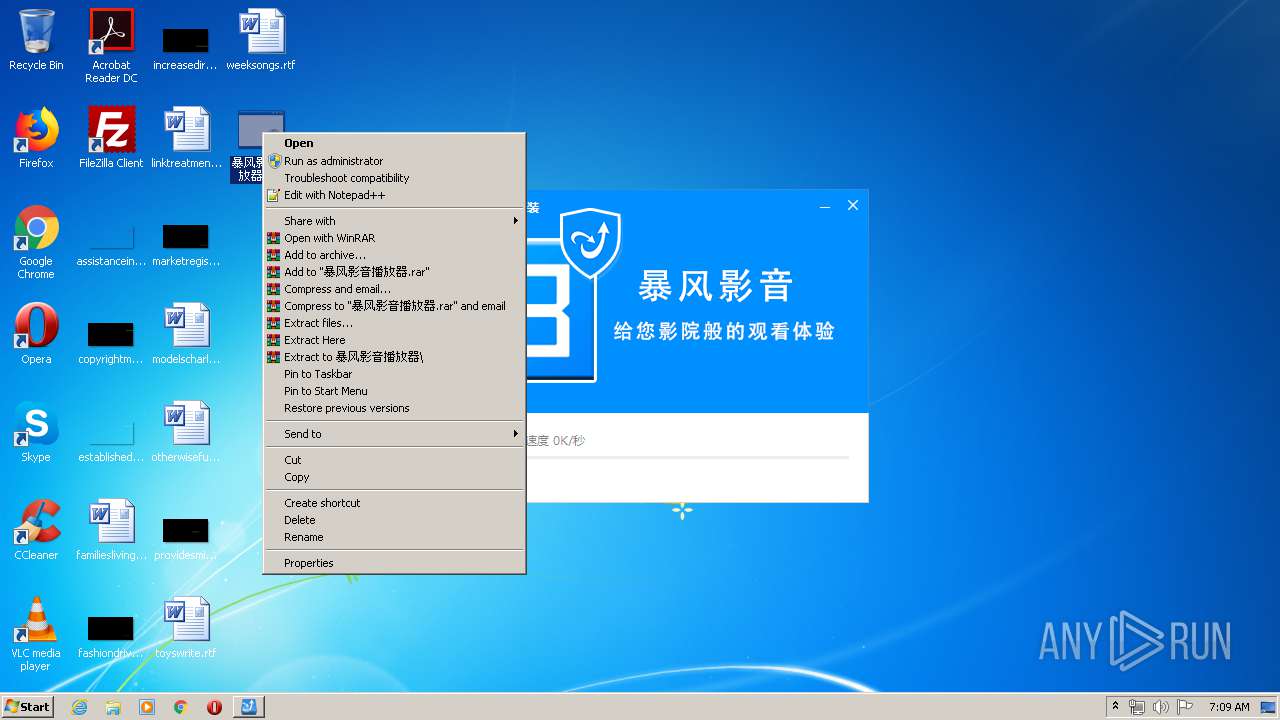Open established desktop file

click(x=111, y=438)
